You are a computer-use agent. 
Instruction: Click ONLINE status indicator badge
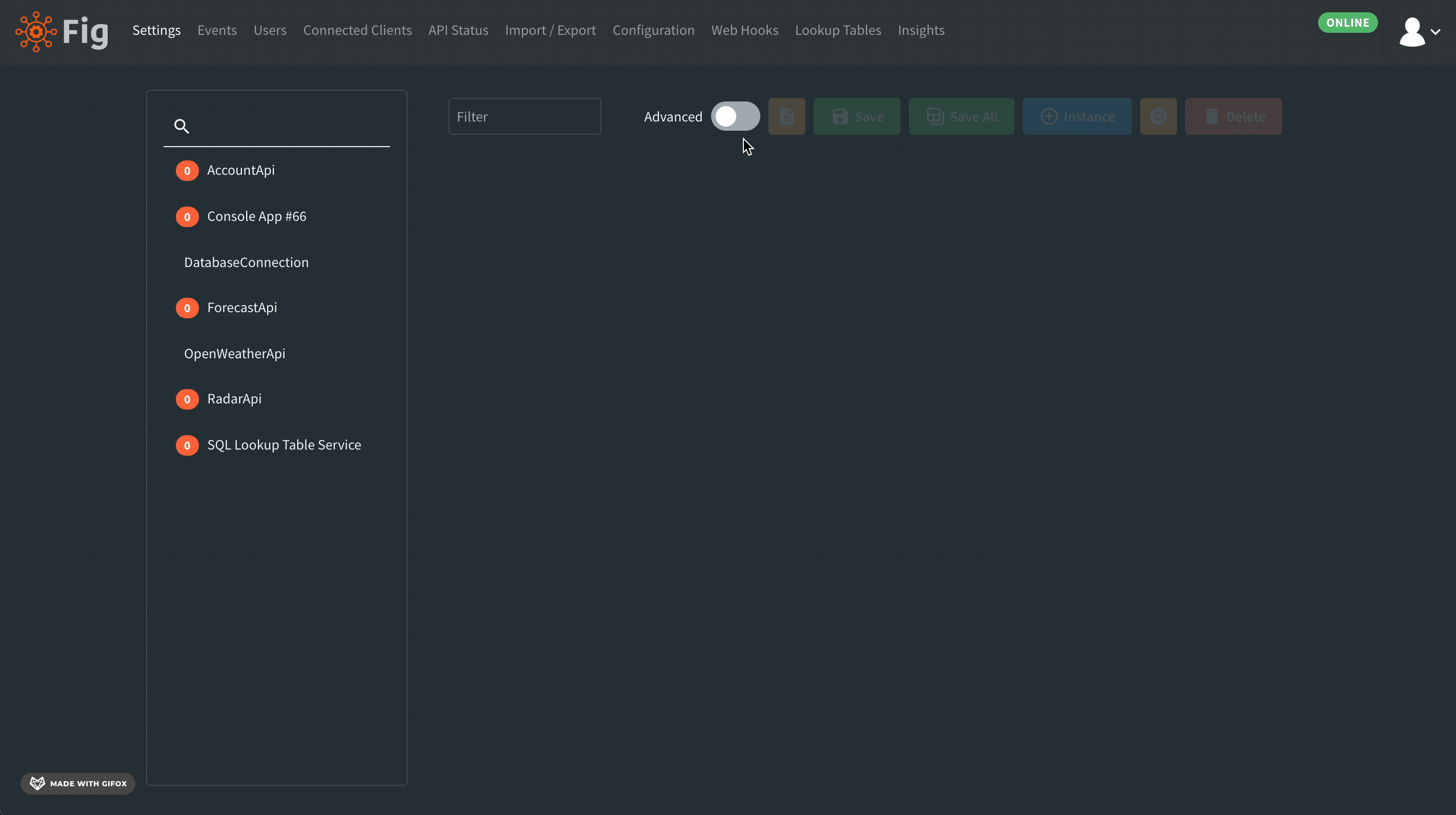[1349, 22]
